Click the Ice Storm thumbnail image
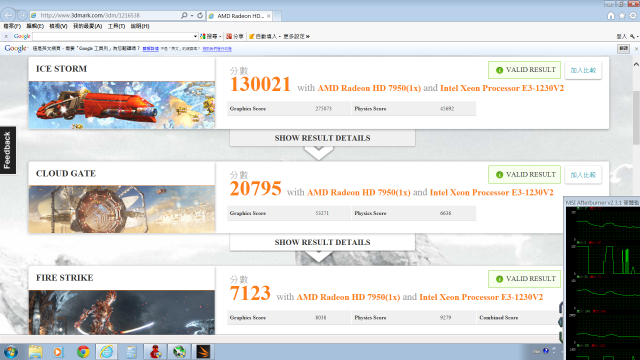 pyautogui.click(x=122, y=105)
